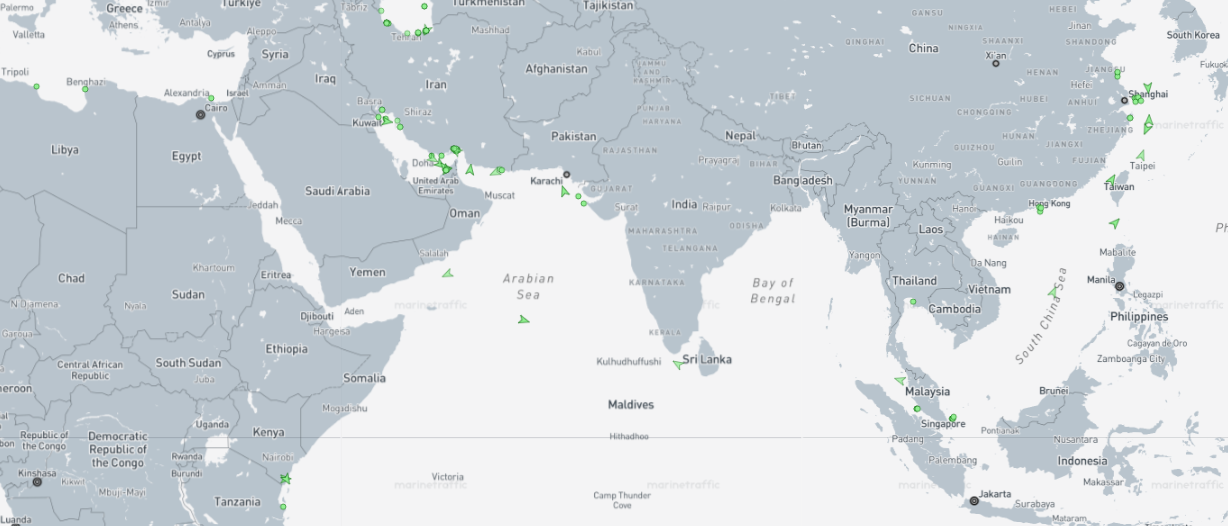Screen dimensions: 1228x526
Task: Click the Shanghai port circle marker
Action: (x=1125, y=100)
